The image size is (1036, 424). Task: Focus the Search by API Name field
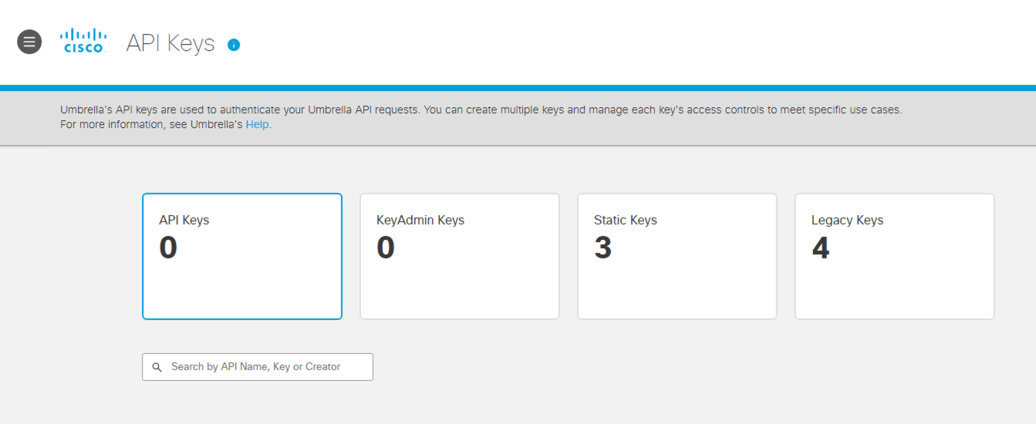(x=258, y=367)
